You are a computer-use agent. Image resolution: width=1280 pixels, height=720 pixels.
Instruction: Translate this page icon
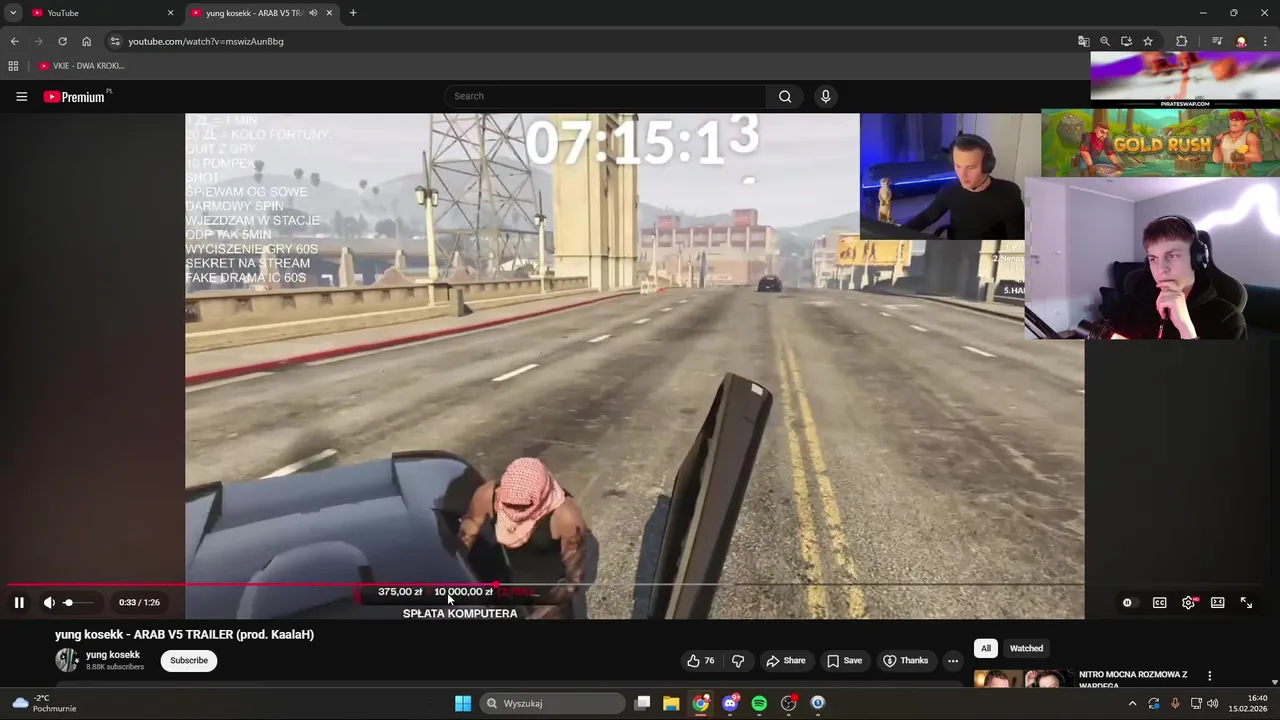pos(1083,41)
